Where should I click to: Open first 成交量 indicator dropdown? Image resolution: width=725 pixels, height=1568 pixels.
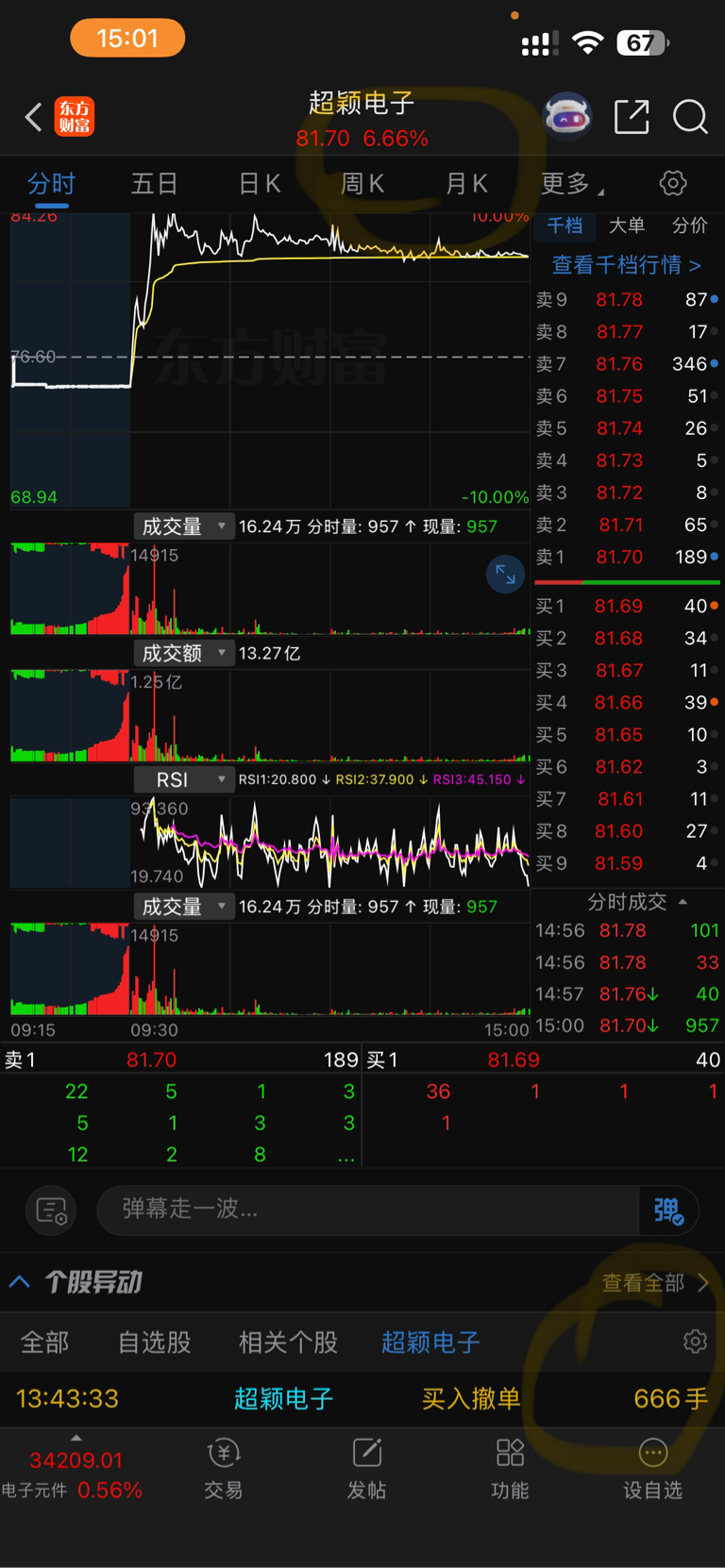click(x=183, y=526)
